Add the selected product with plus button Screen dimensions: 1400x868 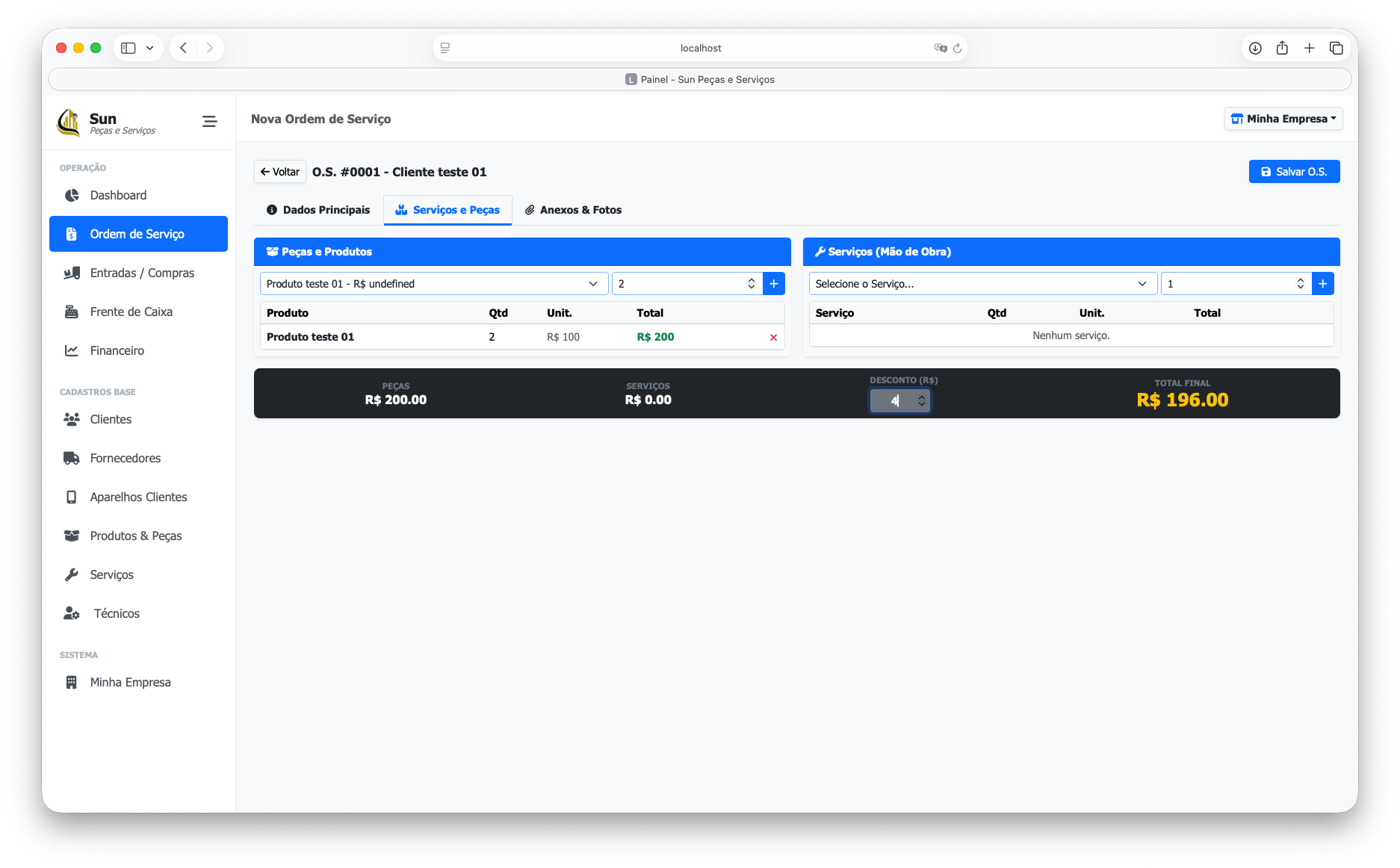click(773, 284)
